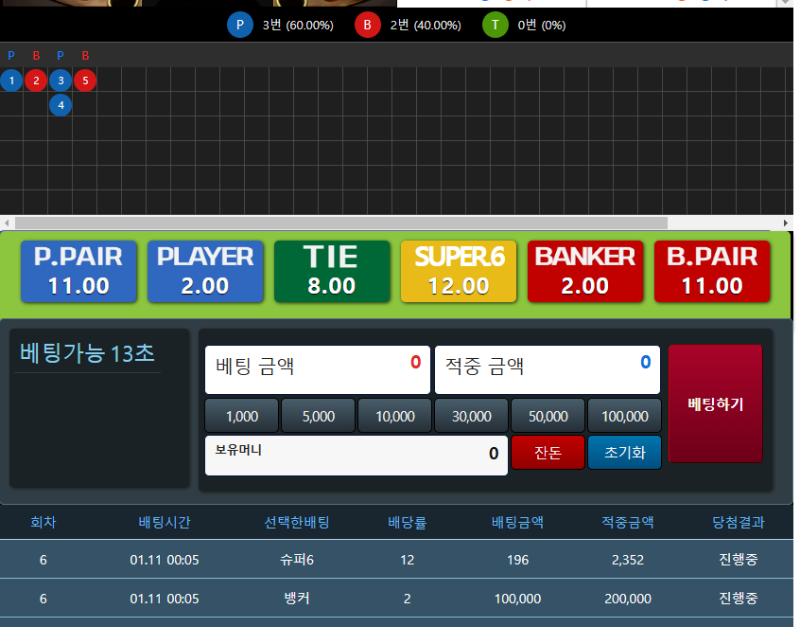Reset bet with 초기화 button

point(624,453)
